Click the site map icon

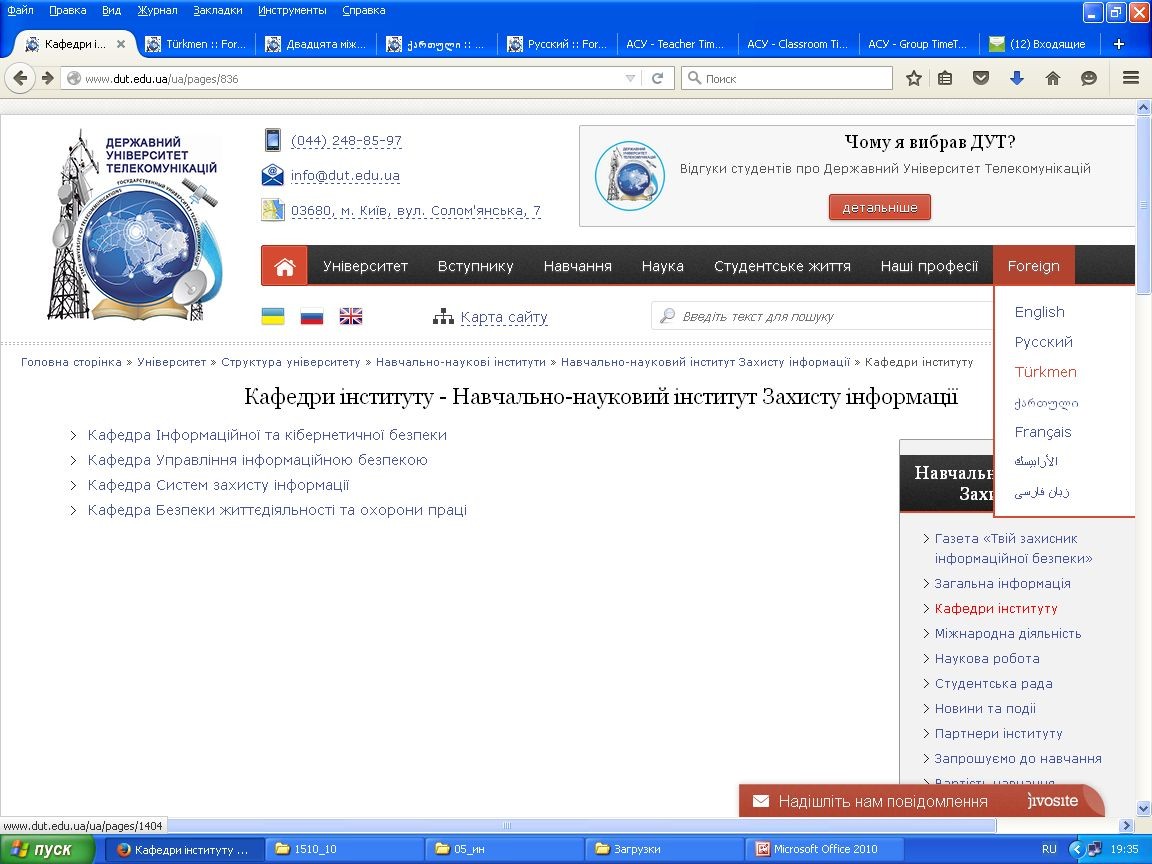443,317
